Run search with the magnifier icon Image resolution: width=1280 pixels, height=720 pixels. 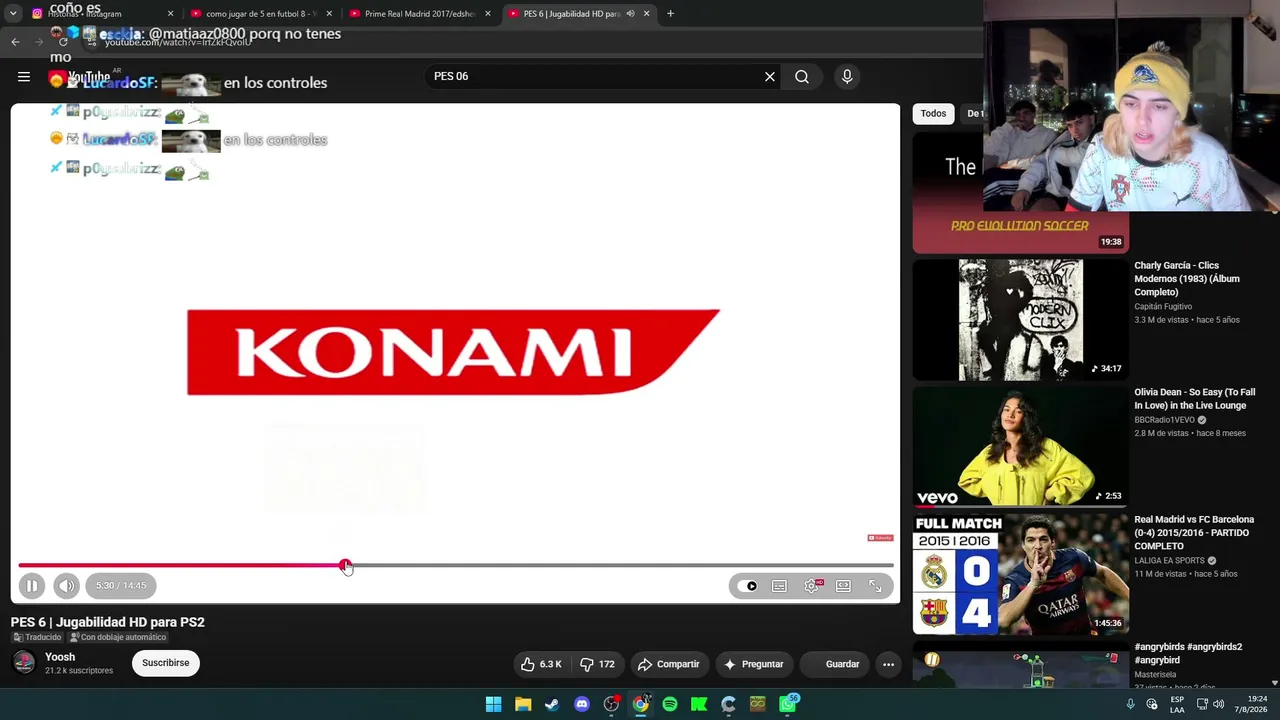[x=802, y=76]
